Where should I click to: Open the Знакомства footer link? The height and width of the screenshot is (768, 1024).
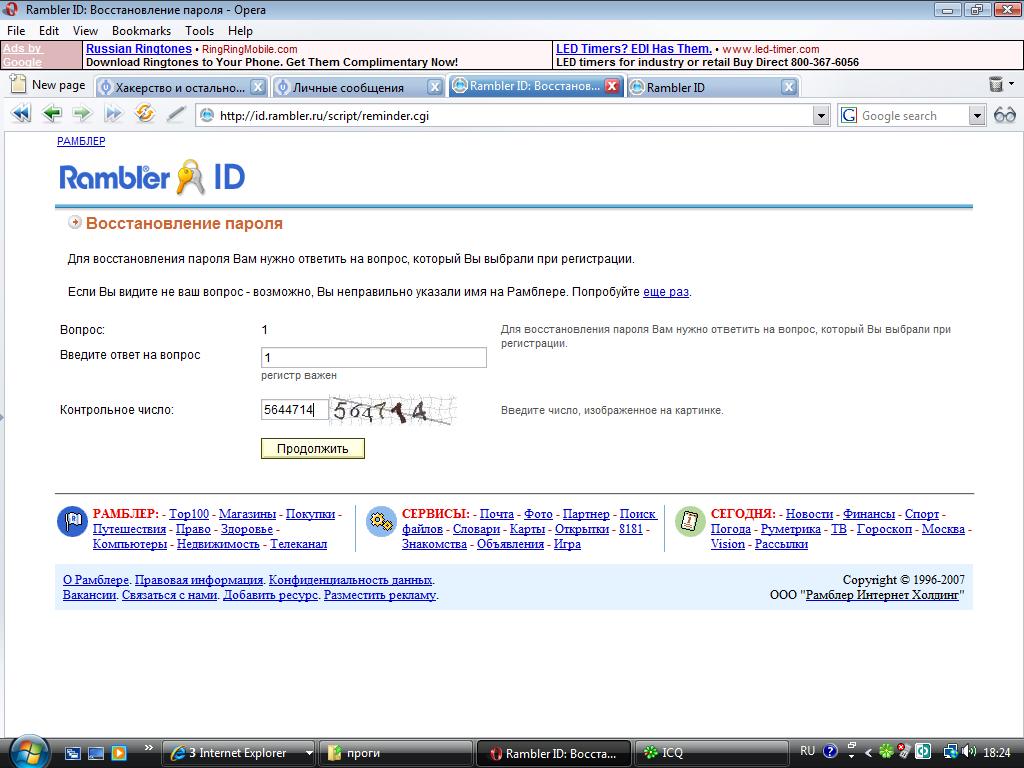click(434, 544)
